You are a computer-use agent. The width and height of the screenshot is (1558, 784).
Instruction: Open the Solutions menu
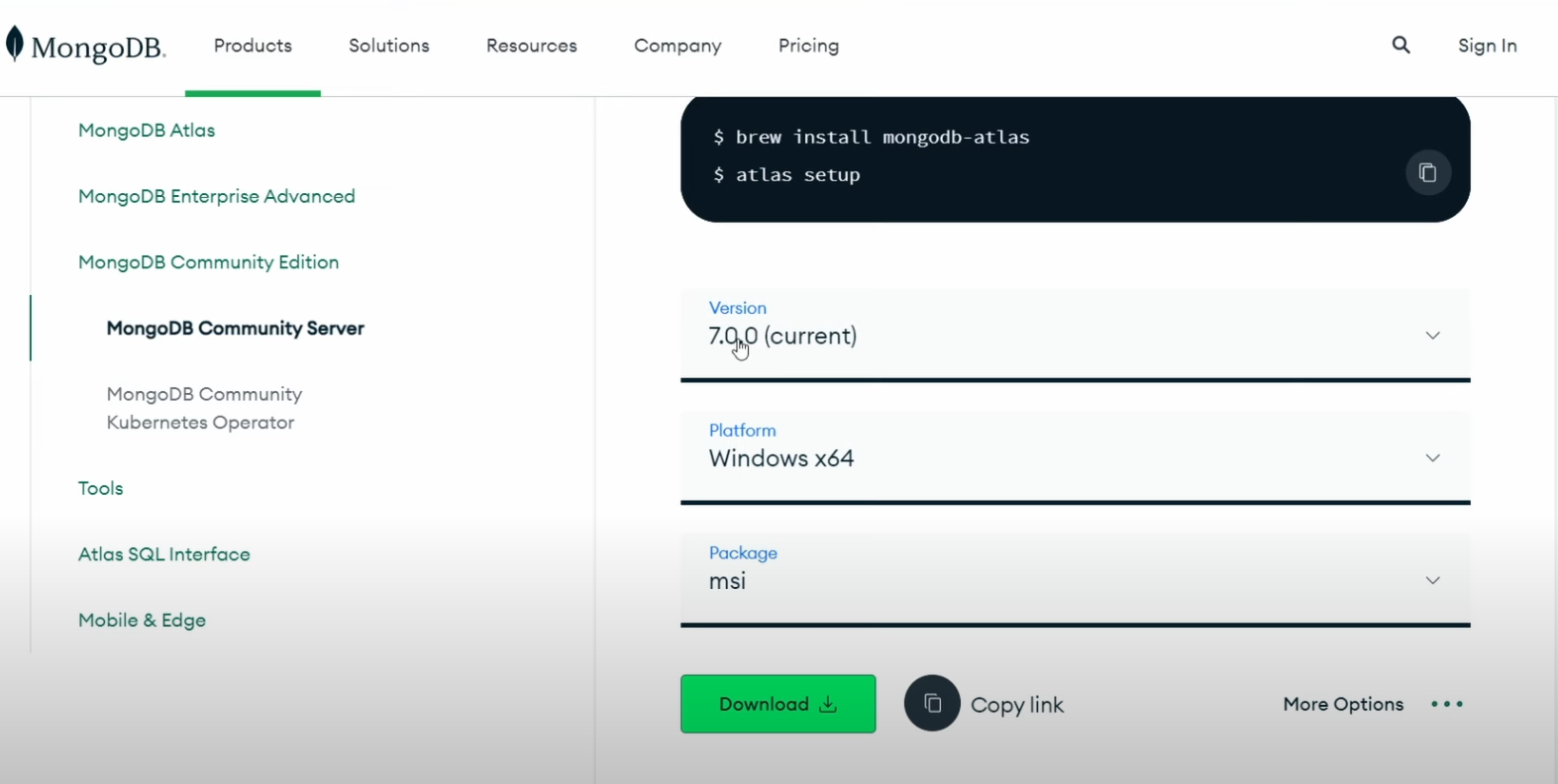click(x=389, y=46)
